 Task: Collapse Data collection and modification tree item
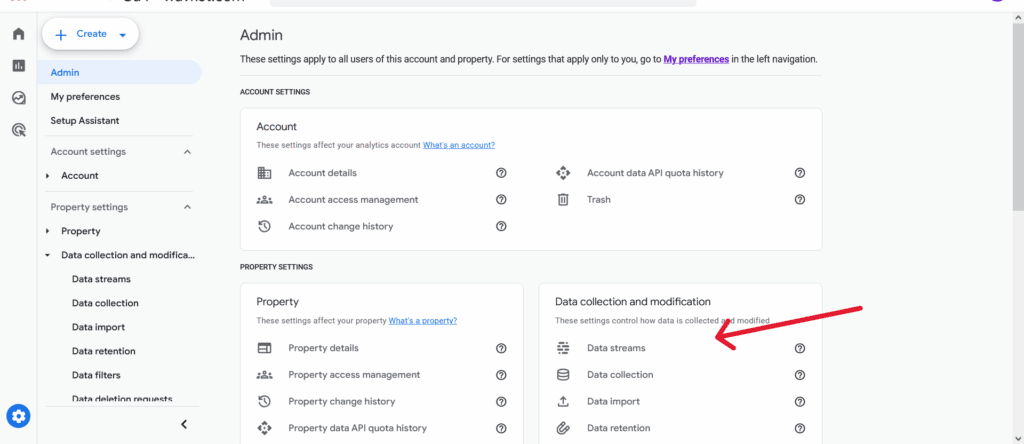coord(48,255)
